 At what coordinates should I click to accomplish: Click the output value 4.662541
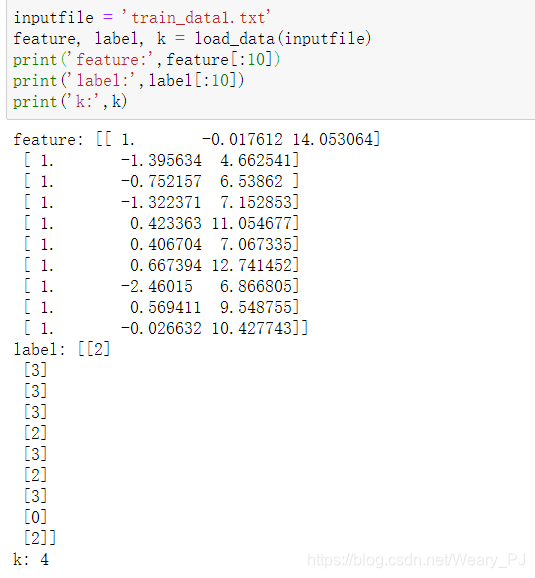coord(256,161)
